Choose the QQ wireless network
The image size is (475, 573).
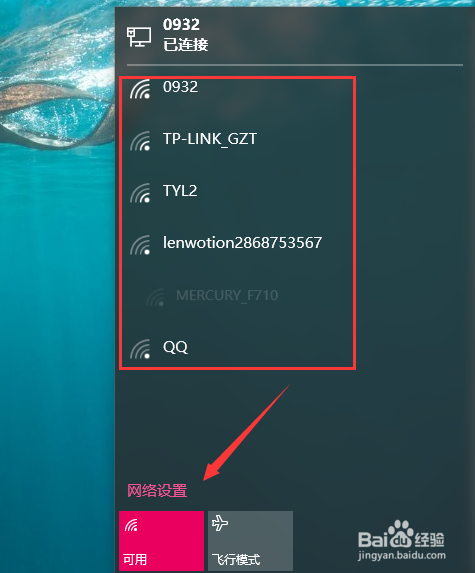coord(238,347)
